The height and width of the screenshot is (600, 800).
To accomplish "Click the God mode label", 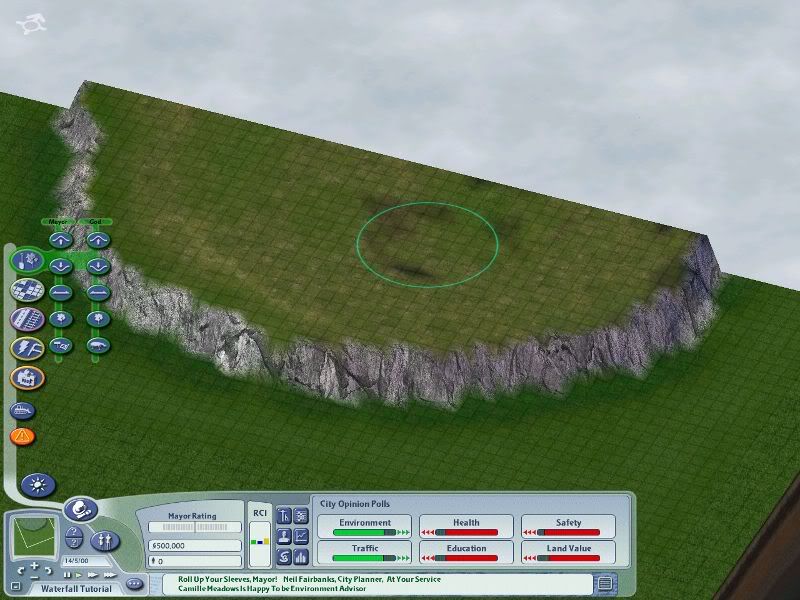I will [x=95, y=222].
